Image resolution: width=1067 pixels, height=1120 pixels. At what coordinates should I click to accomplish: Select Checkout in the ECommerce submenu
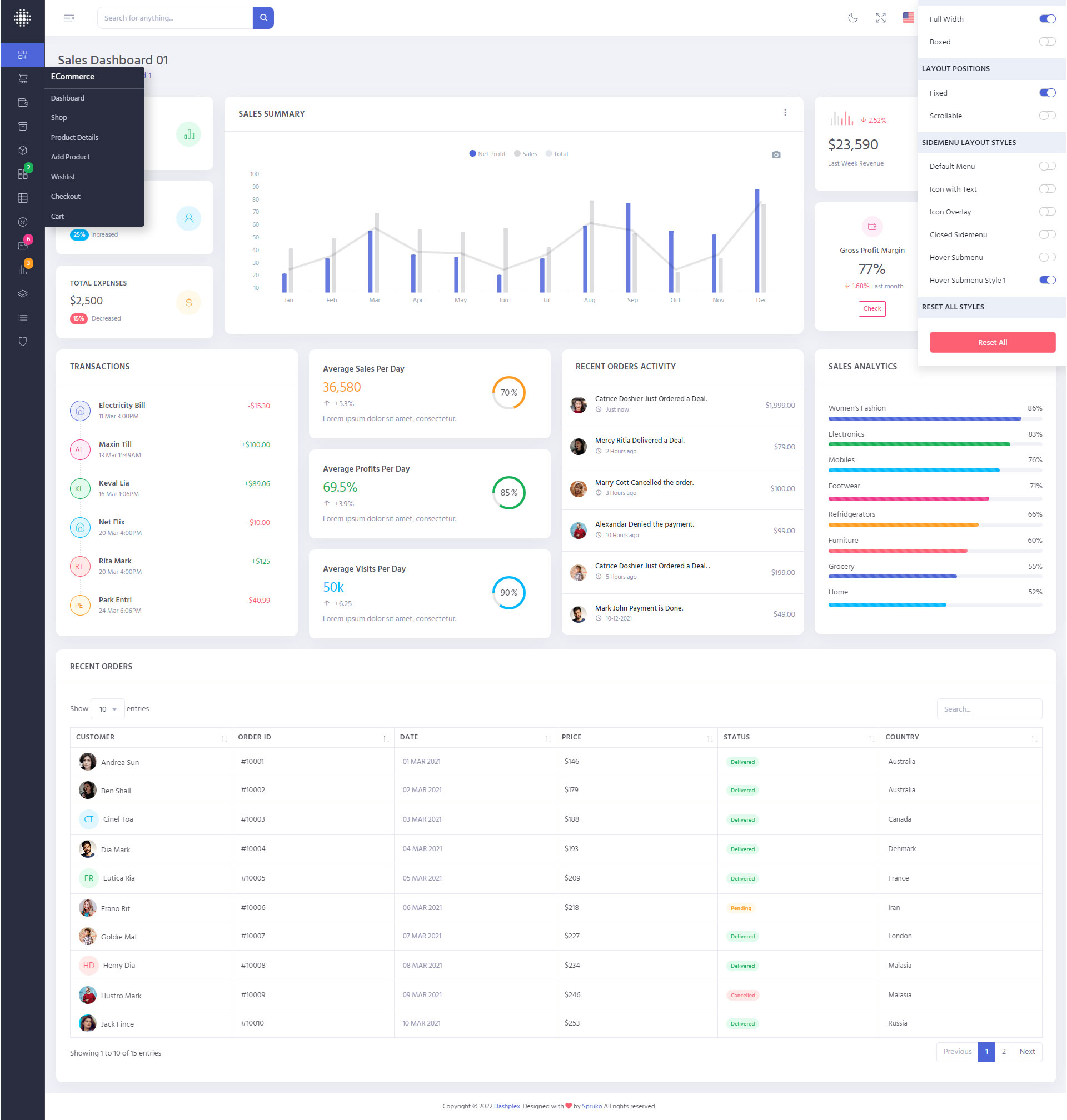[x=66, y=196]
